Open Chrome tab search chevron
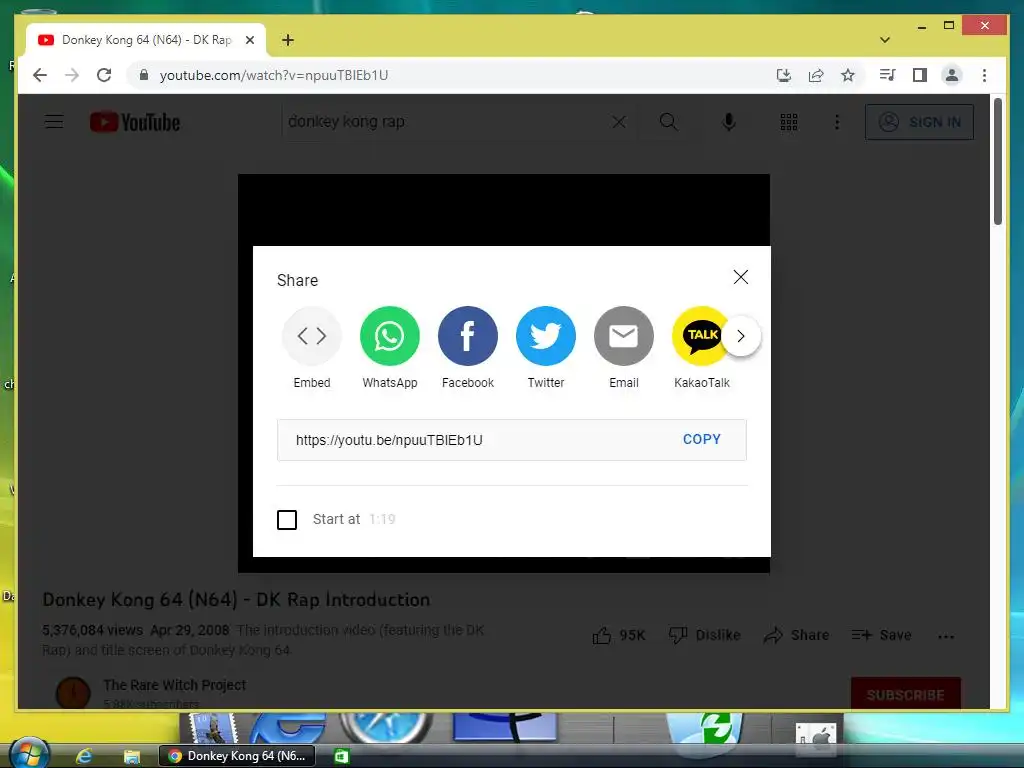 click(x=885, y=40)
